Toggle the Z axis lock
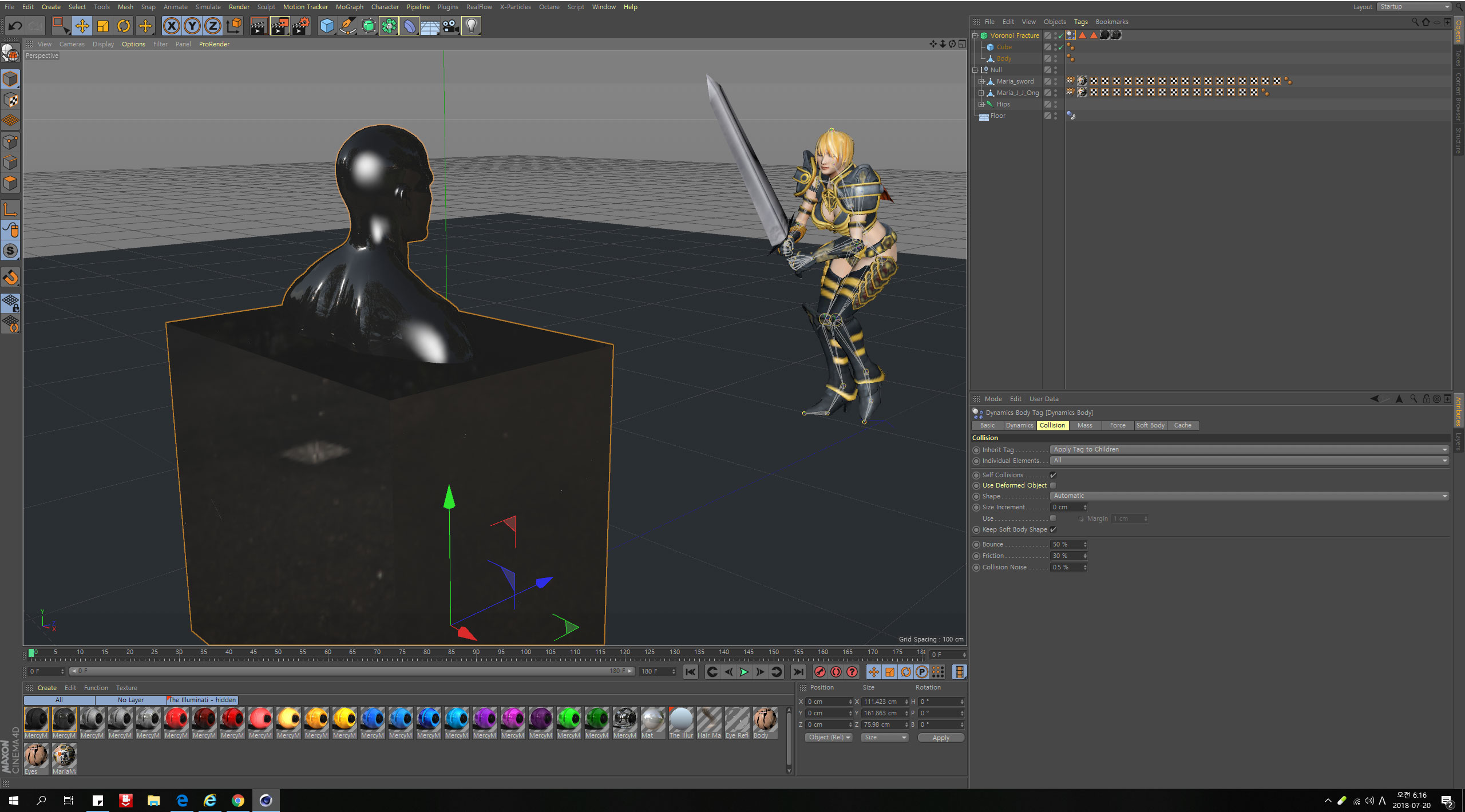 (x=213, y=26)
